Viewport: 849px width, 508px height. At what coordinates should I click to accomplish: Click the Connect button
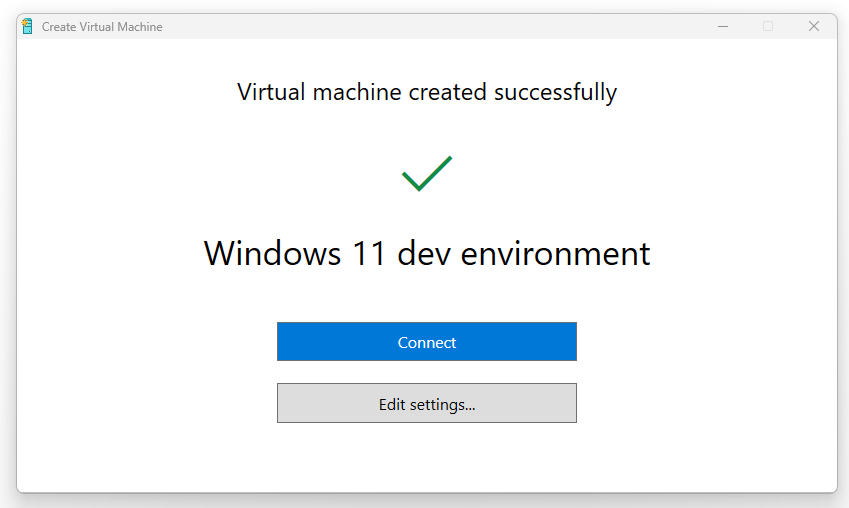click(427, 342)
